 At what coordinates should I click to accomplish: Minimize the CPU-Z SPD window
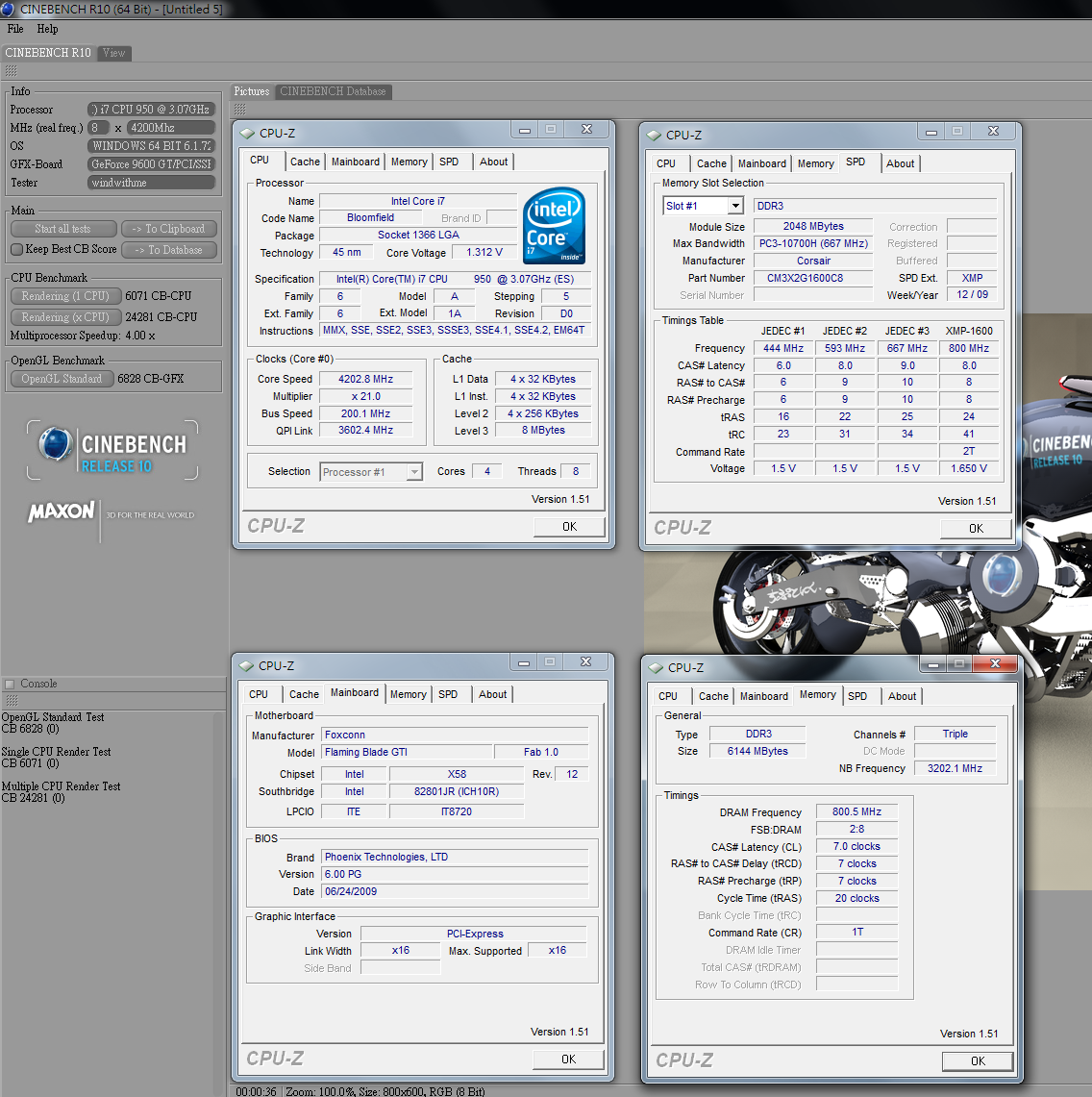tap(931, 132)
